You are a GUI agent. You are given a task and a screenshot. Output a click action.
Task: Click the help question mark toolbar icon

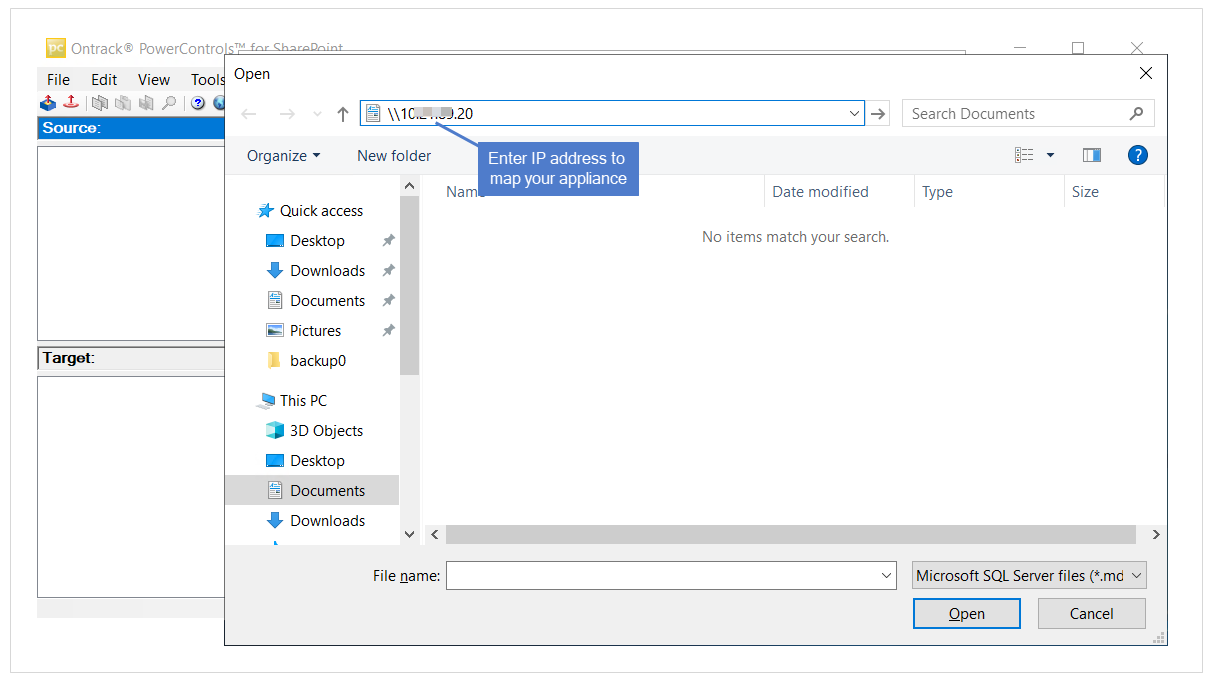coord(198,102)
